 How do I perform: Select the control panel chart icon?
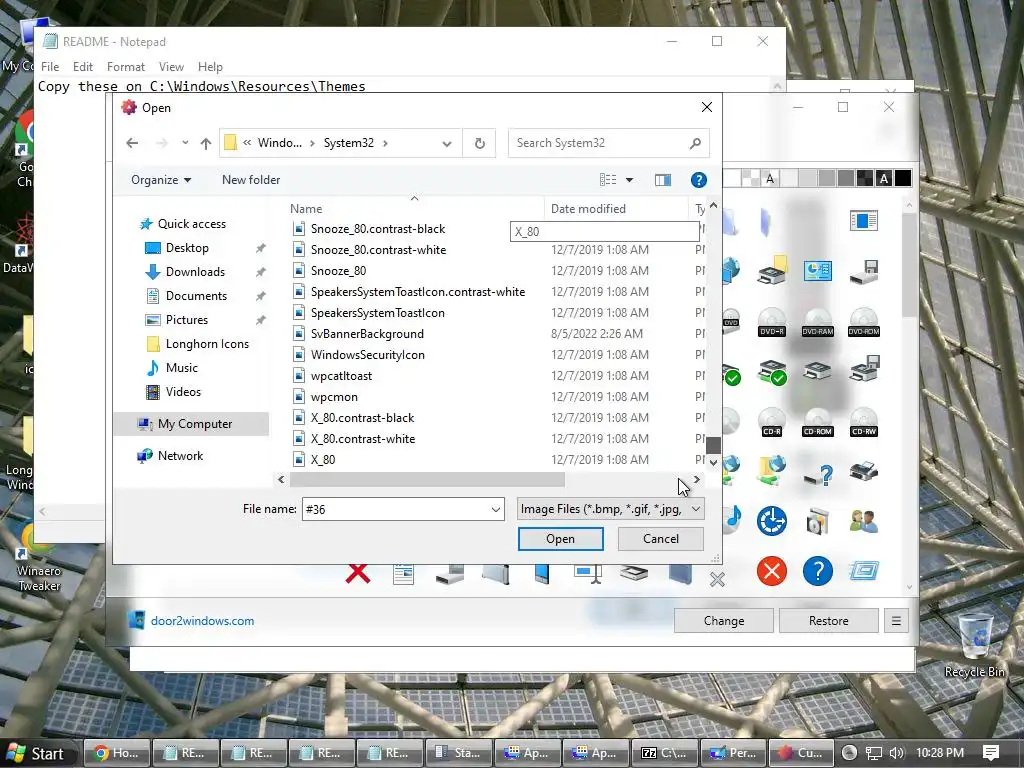click(818, 270)
